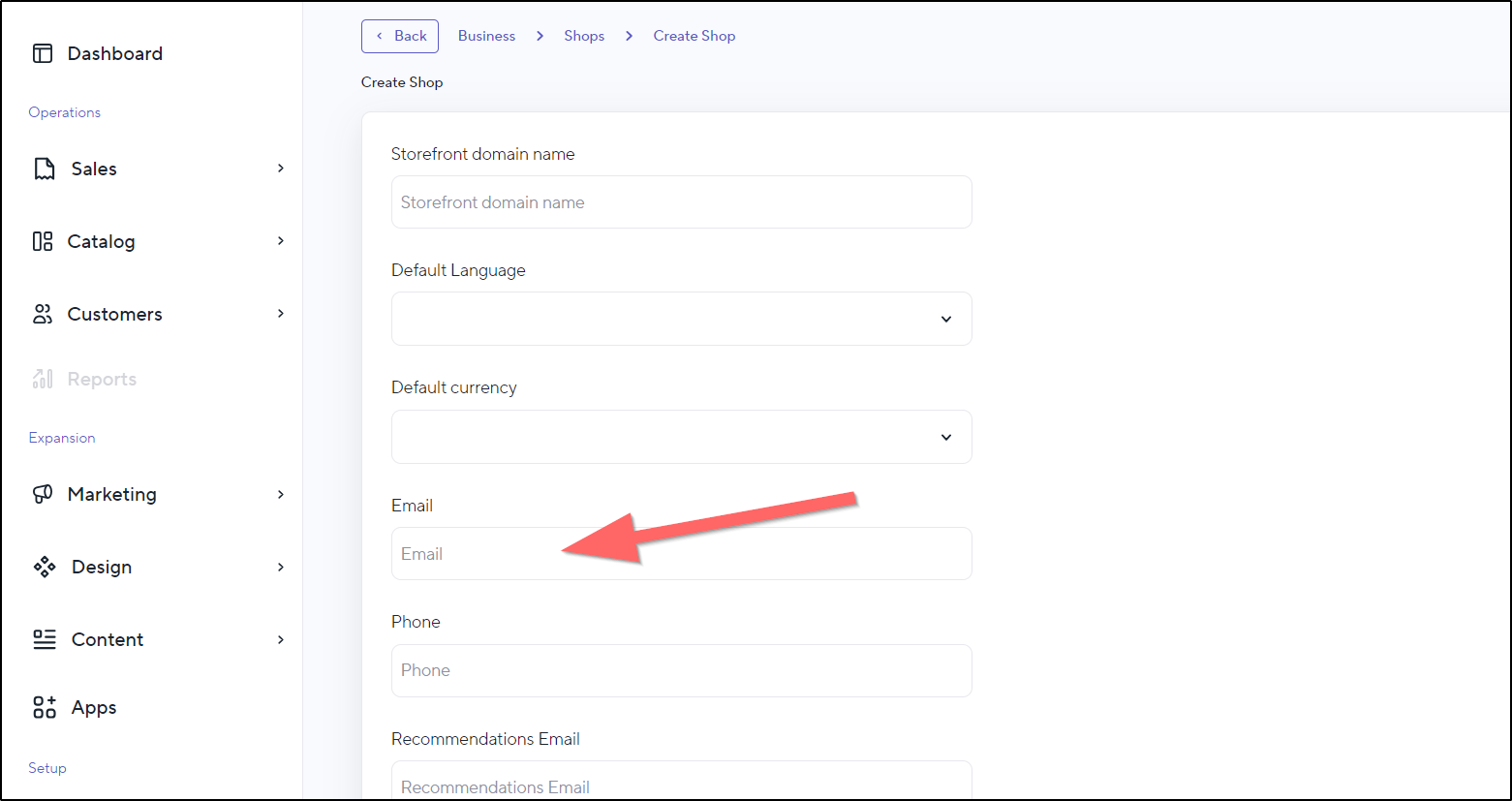Expand the Customers submenu chevron
Image resolution: width=1512 pixels, height=801 pixels.
coord(281,314)
